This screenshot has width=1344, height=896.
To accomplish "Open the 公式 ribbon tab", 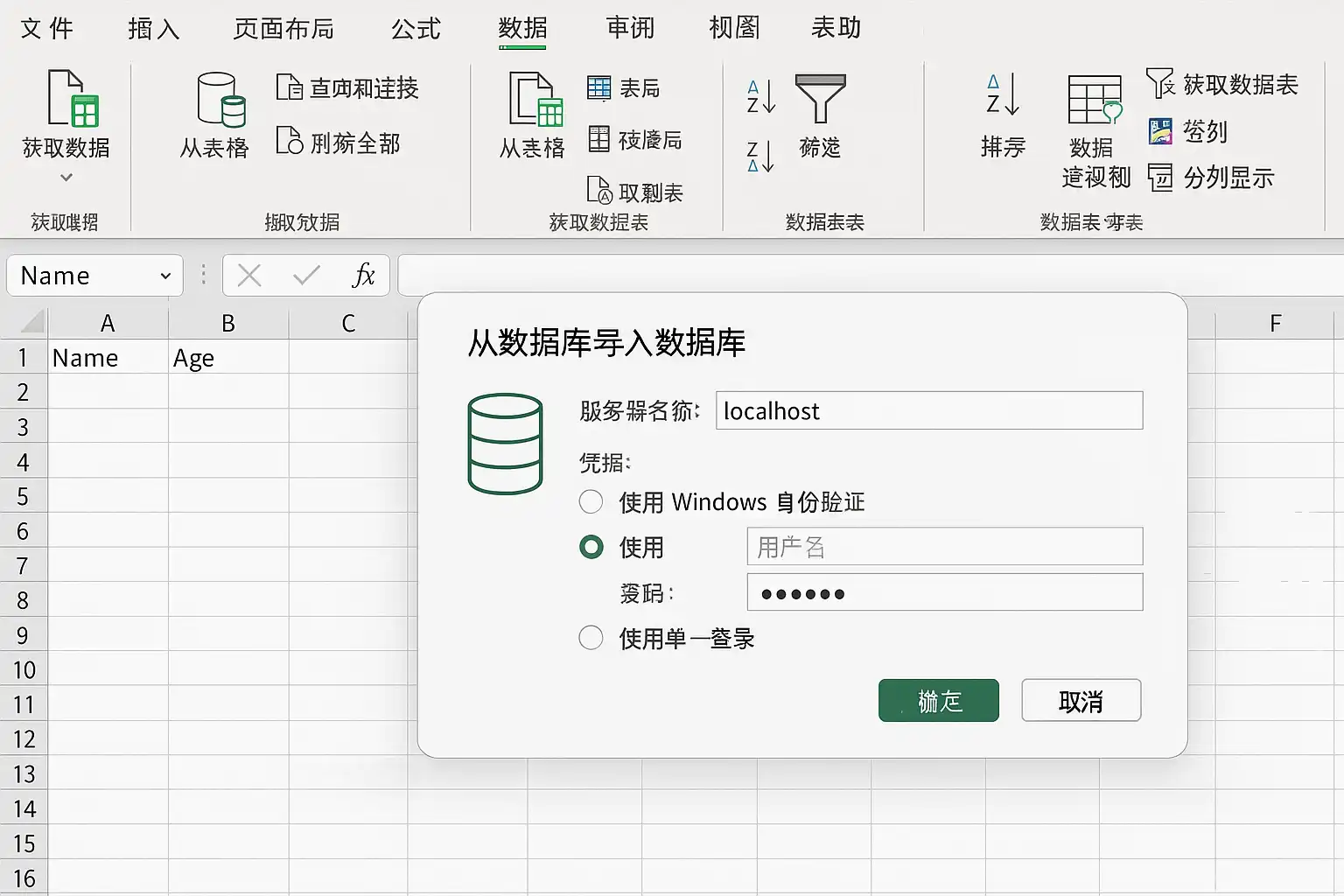I will [x=416, y=29].
